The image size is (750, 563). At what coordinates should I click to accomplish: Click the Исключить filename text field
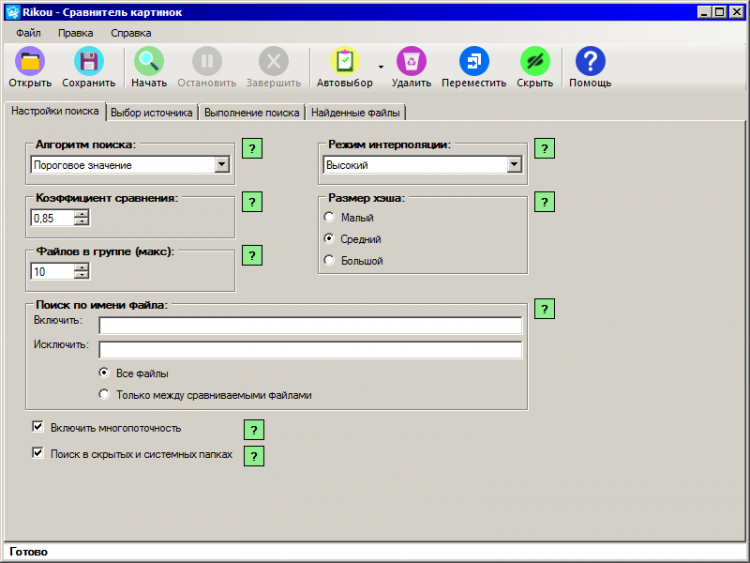click(310, 350)
